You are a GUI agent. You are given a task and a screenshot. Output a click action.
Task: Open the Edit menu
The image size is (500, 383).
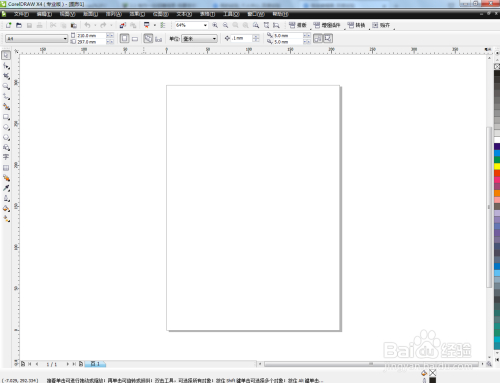pos(44,14)
